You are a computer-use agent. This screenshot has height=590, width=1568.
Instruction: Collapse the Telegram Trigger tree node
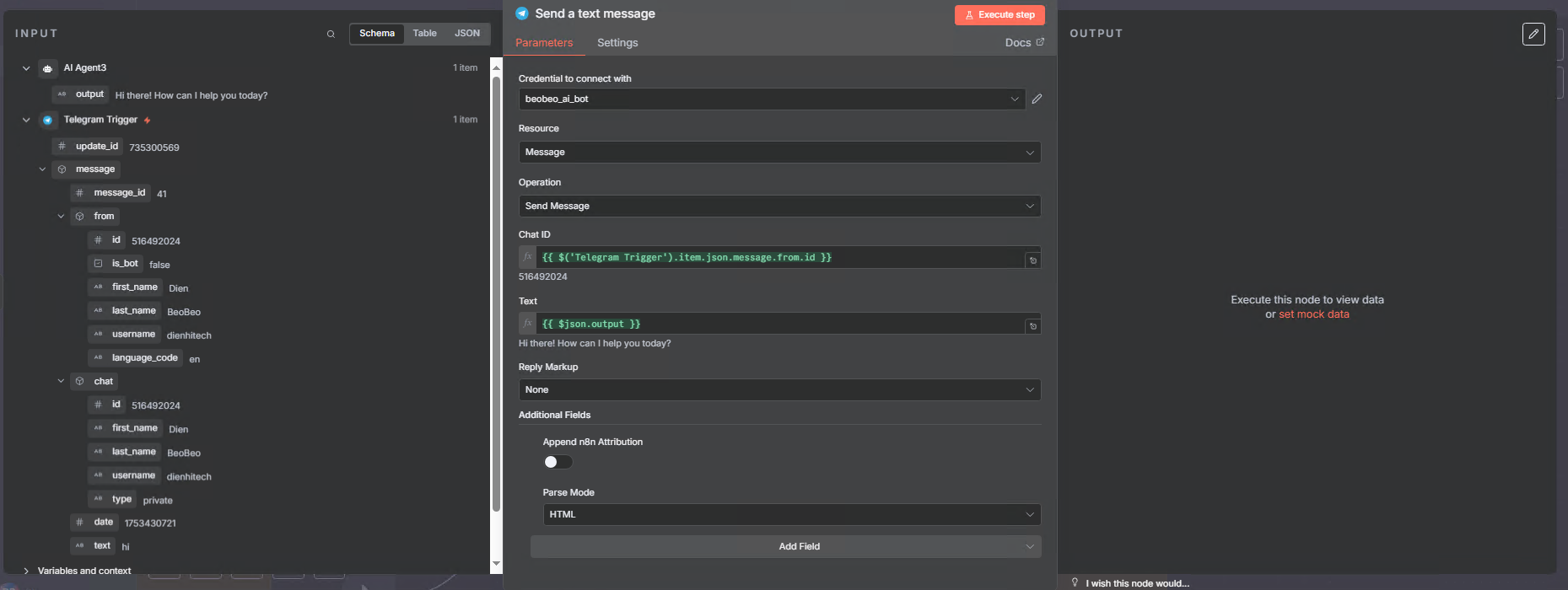coord(26,120)
